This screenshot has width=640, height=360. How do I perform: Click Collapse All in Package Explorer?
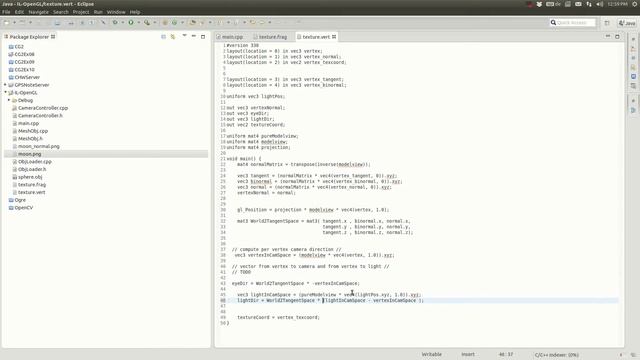[x=163, y=37]
